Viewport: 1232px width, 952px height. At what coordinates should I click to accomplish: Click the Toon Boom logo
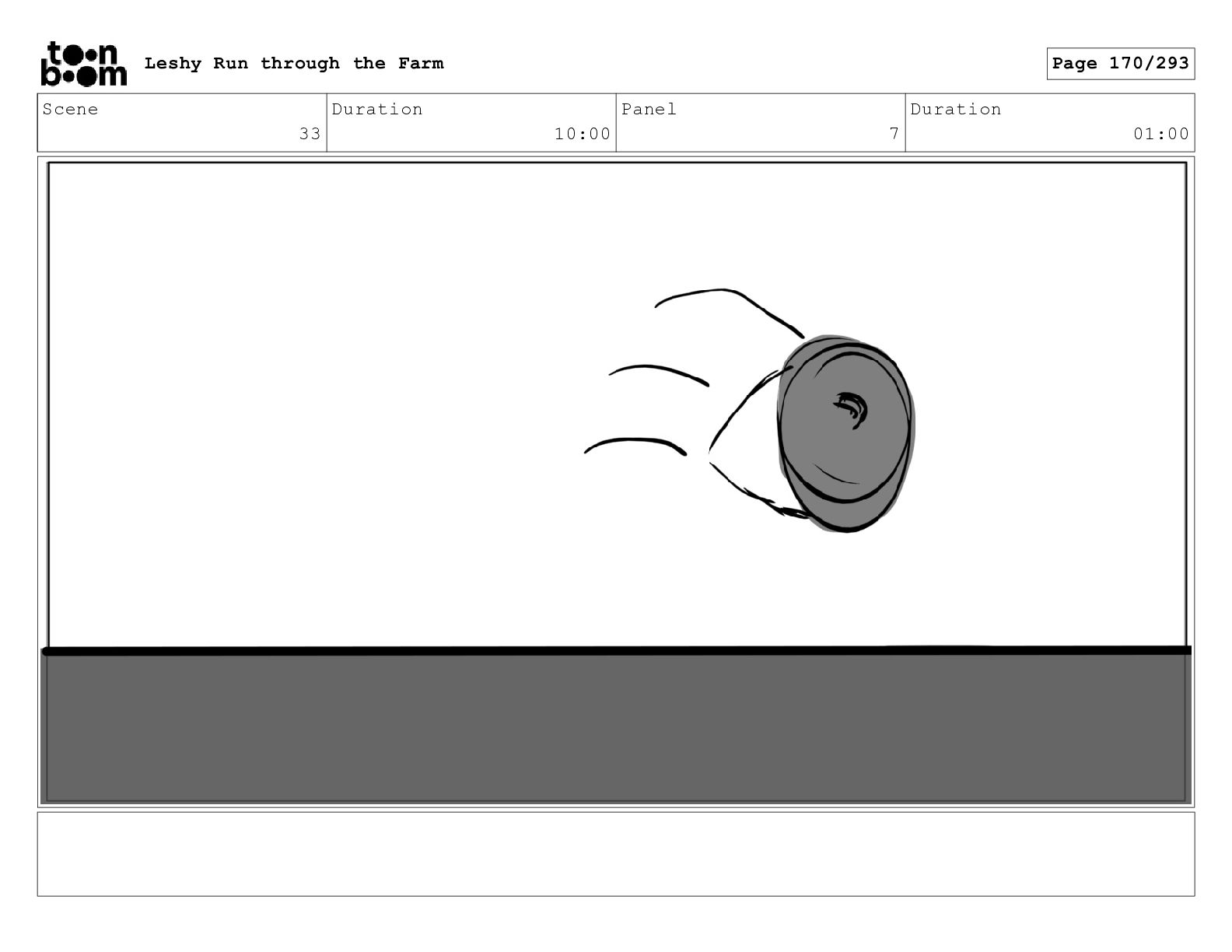point(83,64)
